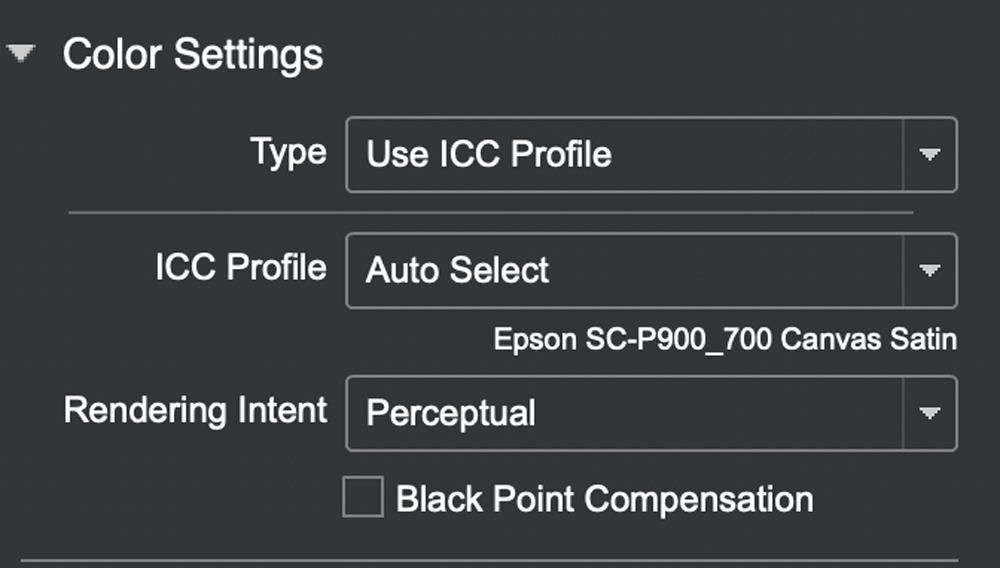Image resolution: width=1000 pixels, height=568 pixels.
Task: Click the ICC Profile field label
Action: click(x=241, y=268)
